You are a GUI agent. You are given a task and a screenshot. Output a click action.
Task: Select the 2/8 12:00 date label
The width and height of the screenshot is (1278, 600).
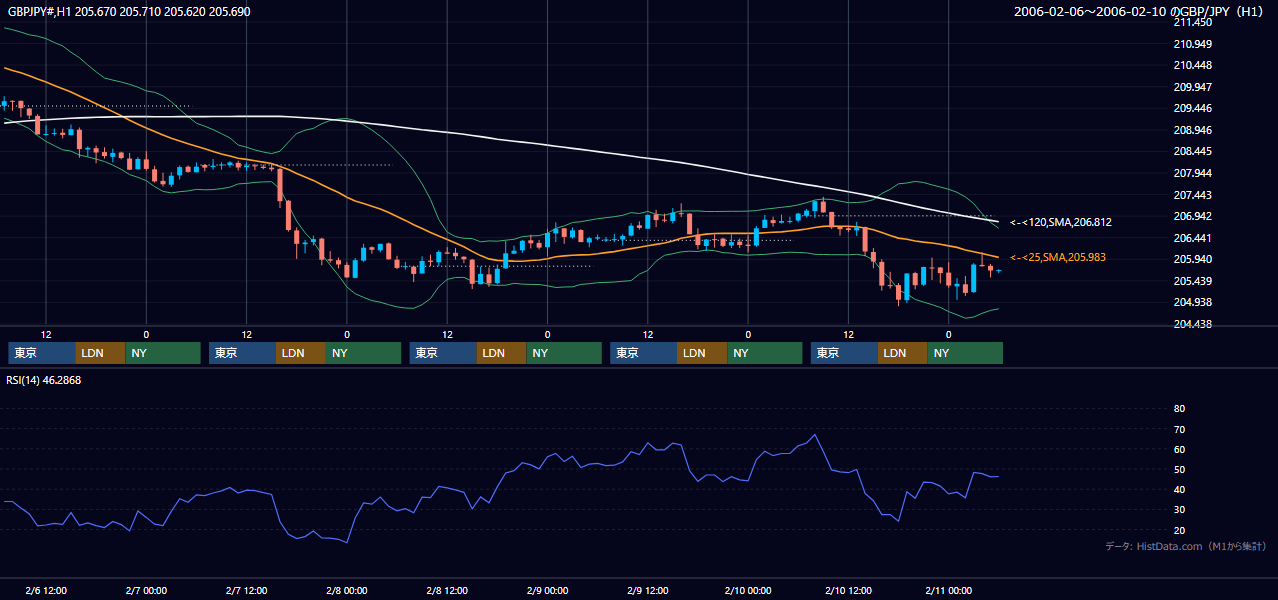[447, 590]
